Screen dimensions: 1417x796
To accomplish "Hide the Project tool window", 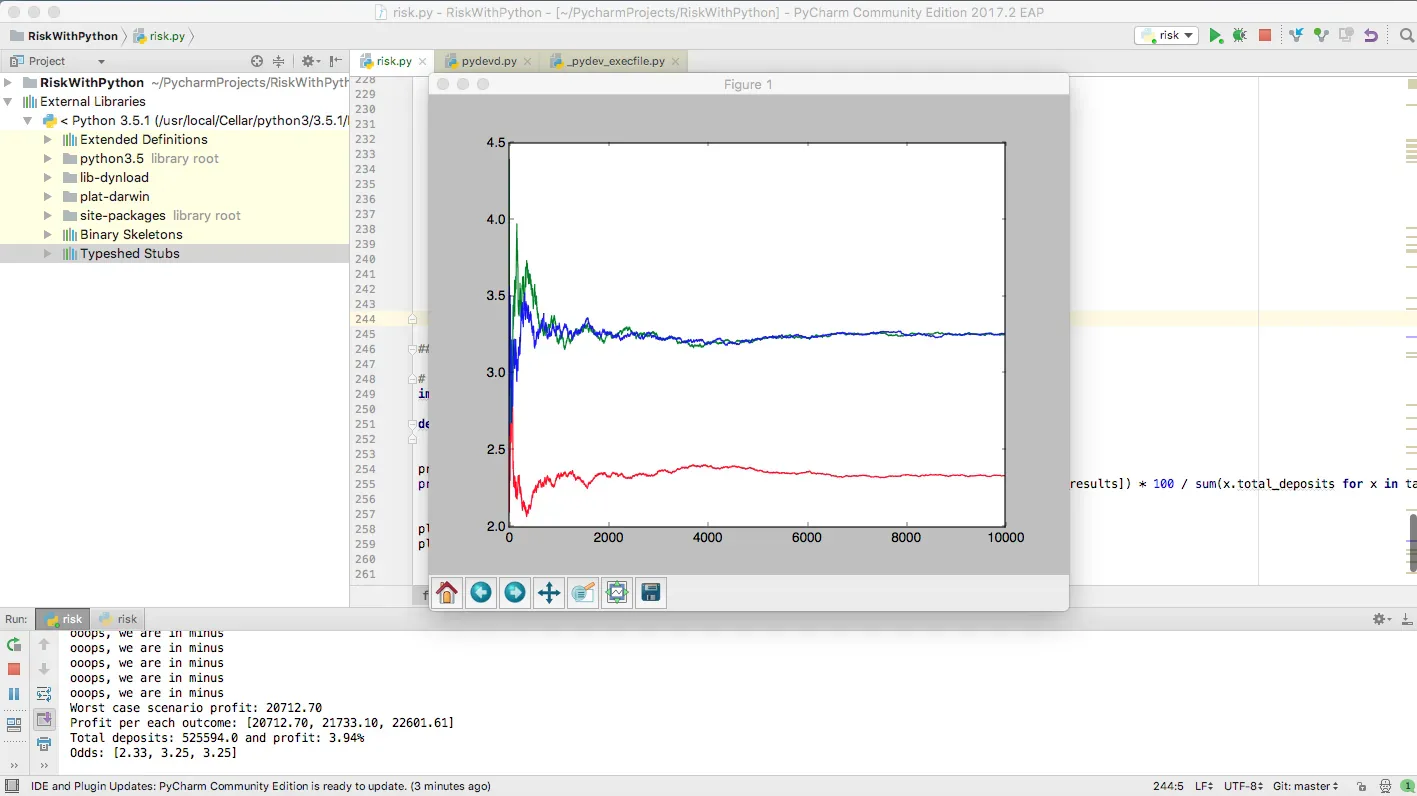I will pyautogui.click(x=334, y=61).
